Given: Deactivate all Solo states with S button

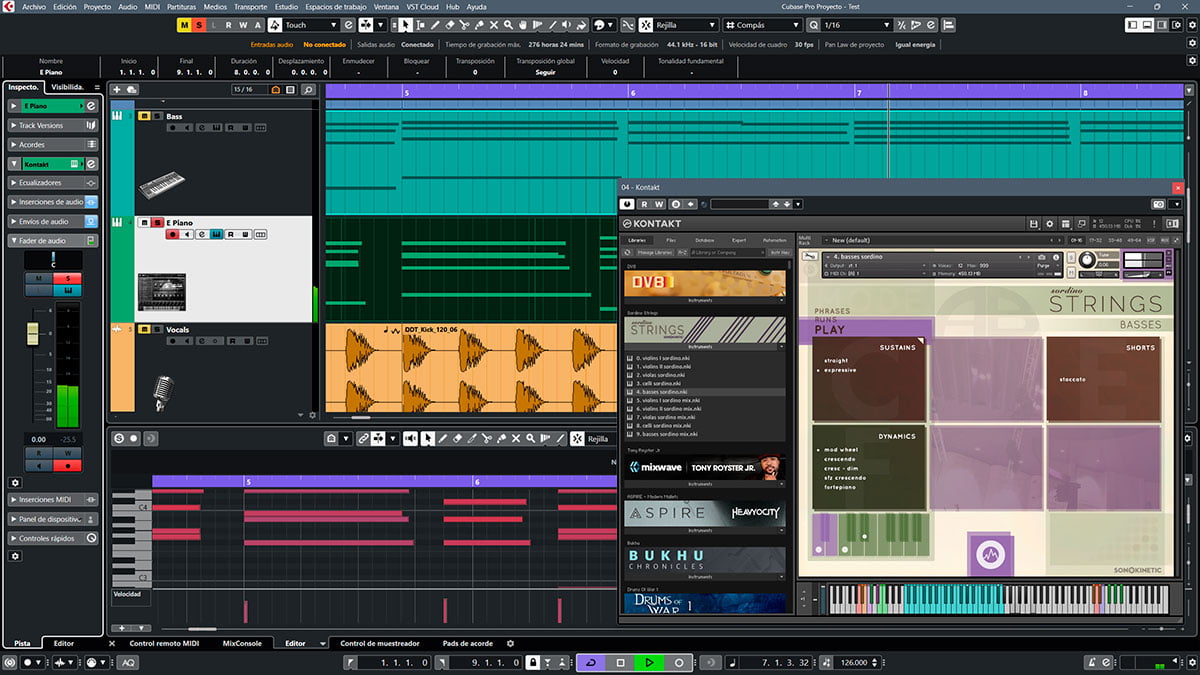Looking at the screenshot, I should (200, 25).
